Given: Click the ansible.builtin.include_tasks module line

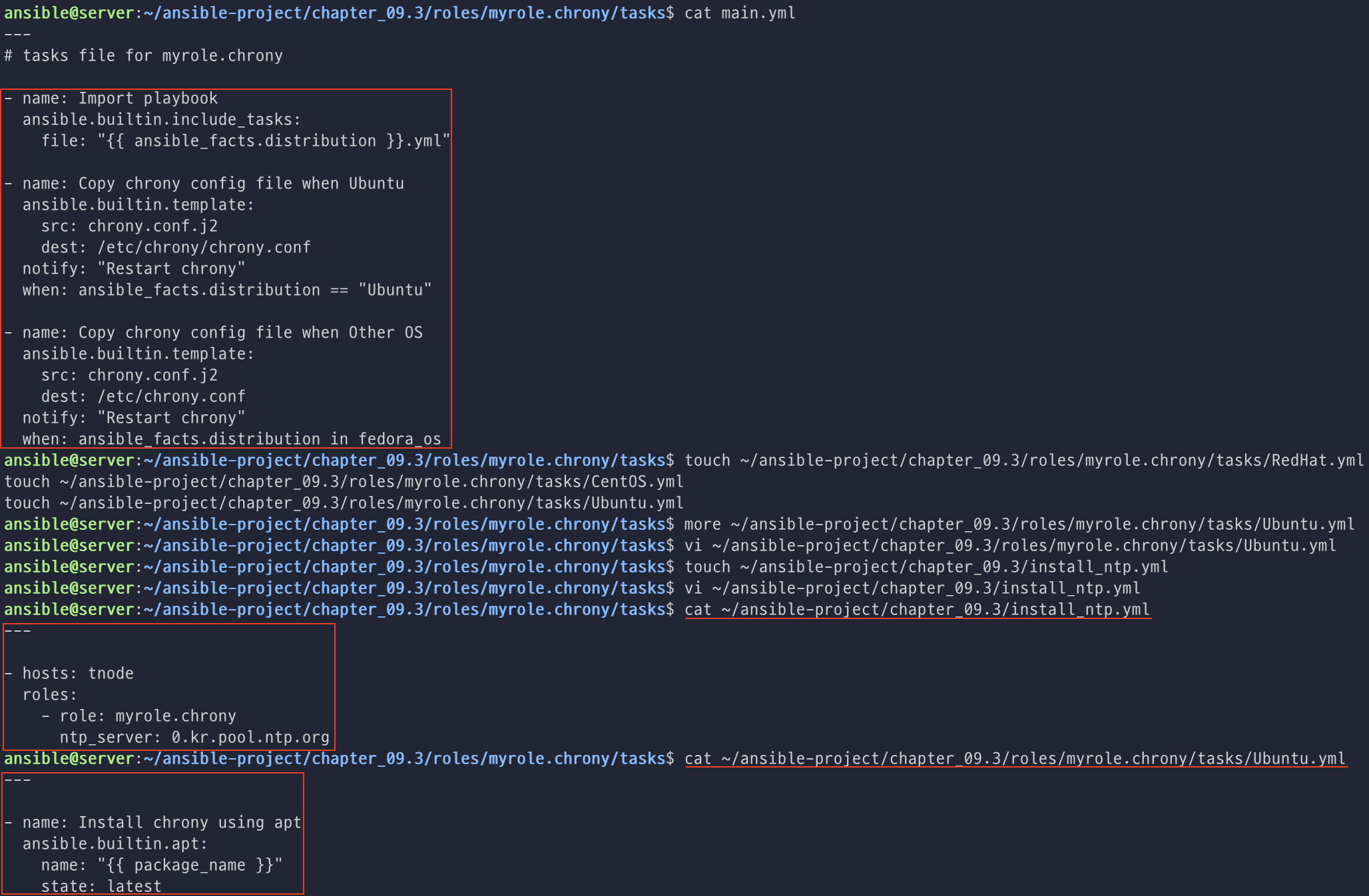Looking at the screenshot, I should (x=162, y=120).
